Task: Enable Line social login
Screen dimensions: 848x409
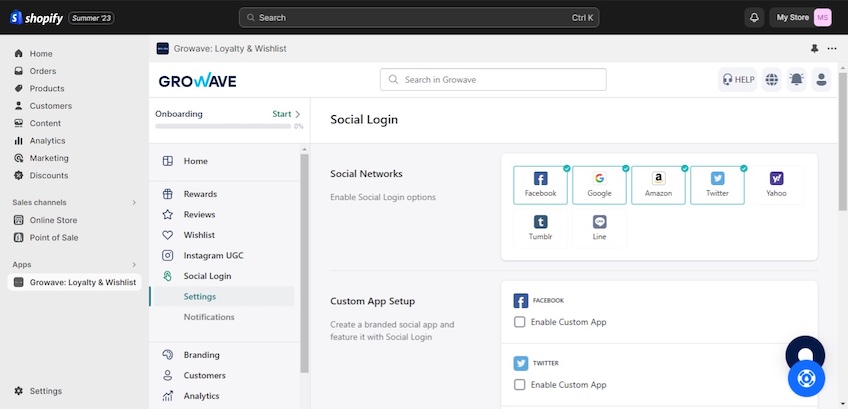Action: pyautogui.click(x=599, y=228)
